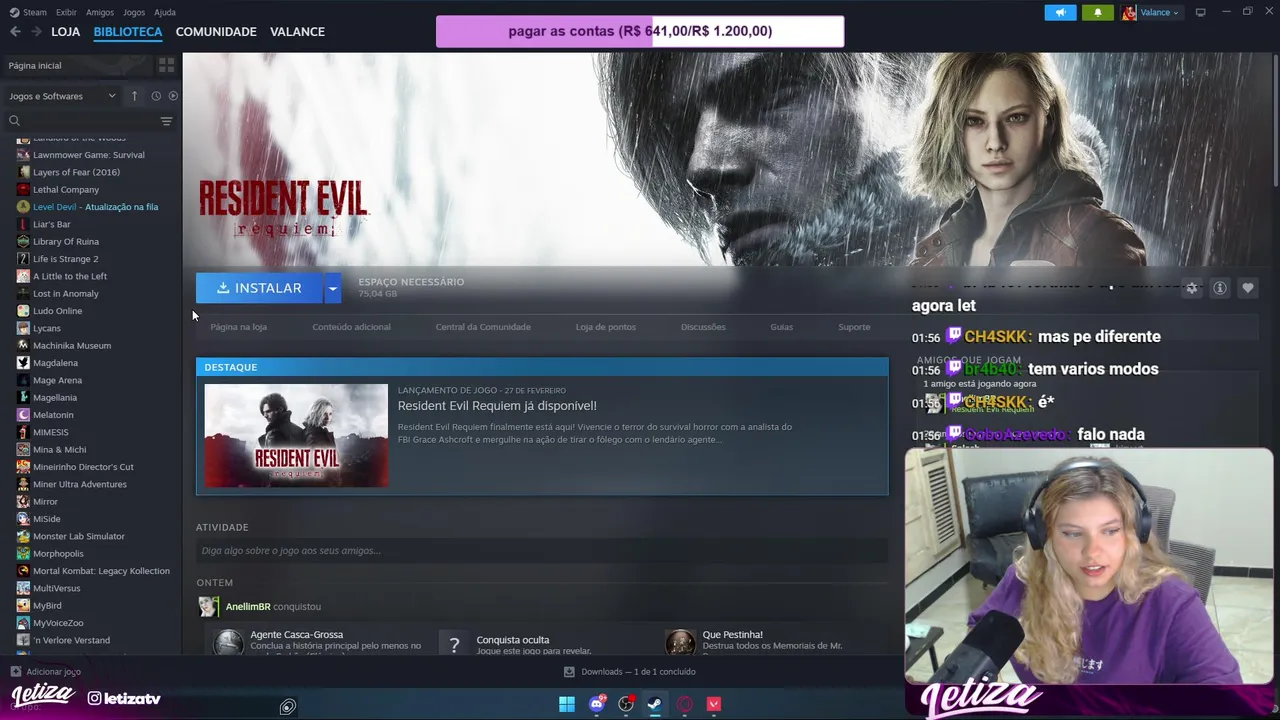Open game info circle icon

click(x=1219, y=288)
